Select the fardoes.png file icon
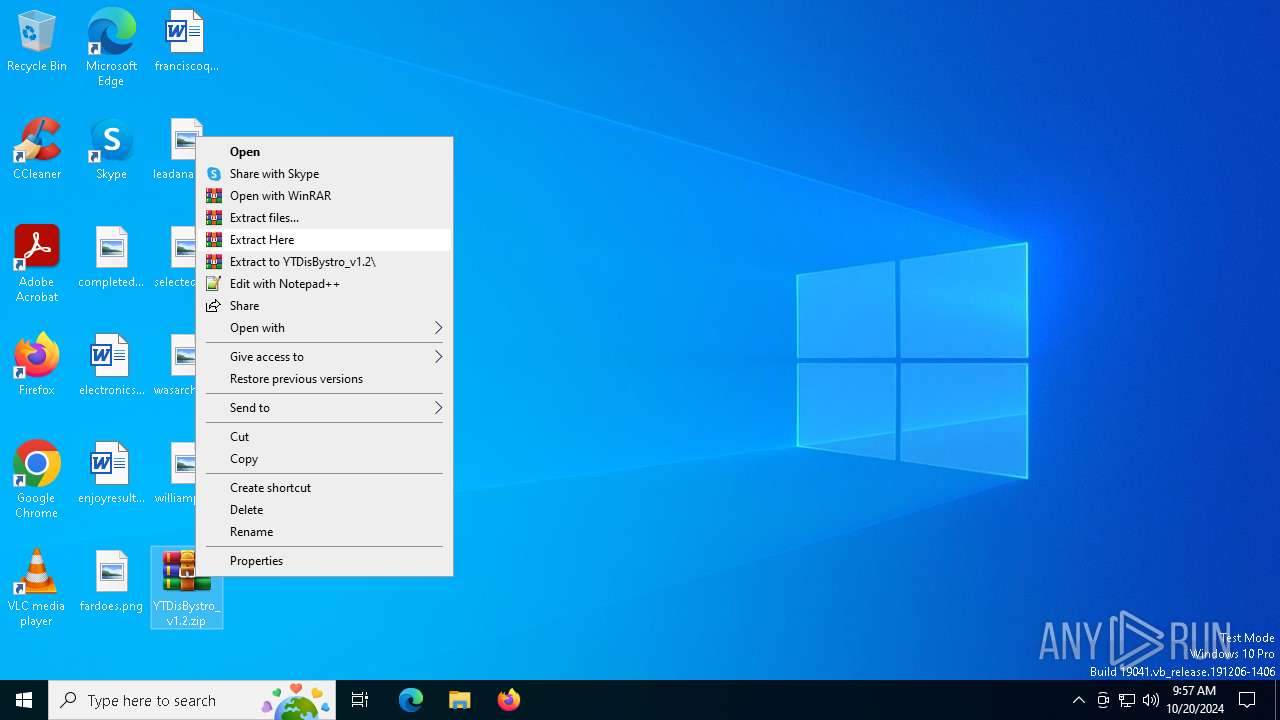This screenshot has height=720, width=1280. click(x=111, y=581)
